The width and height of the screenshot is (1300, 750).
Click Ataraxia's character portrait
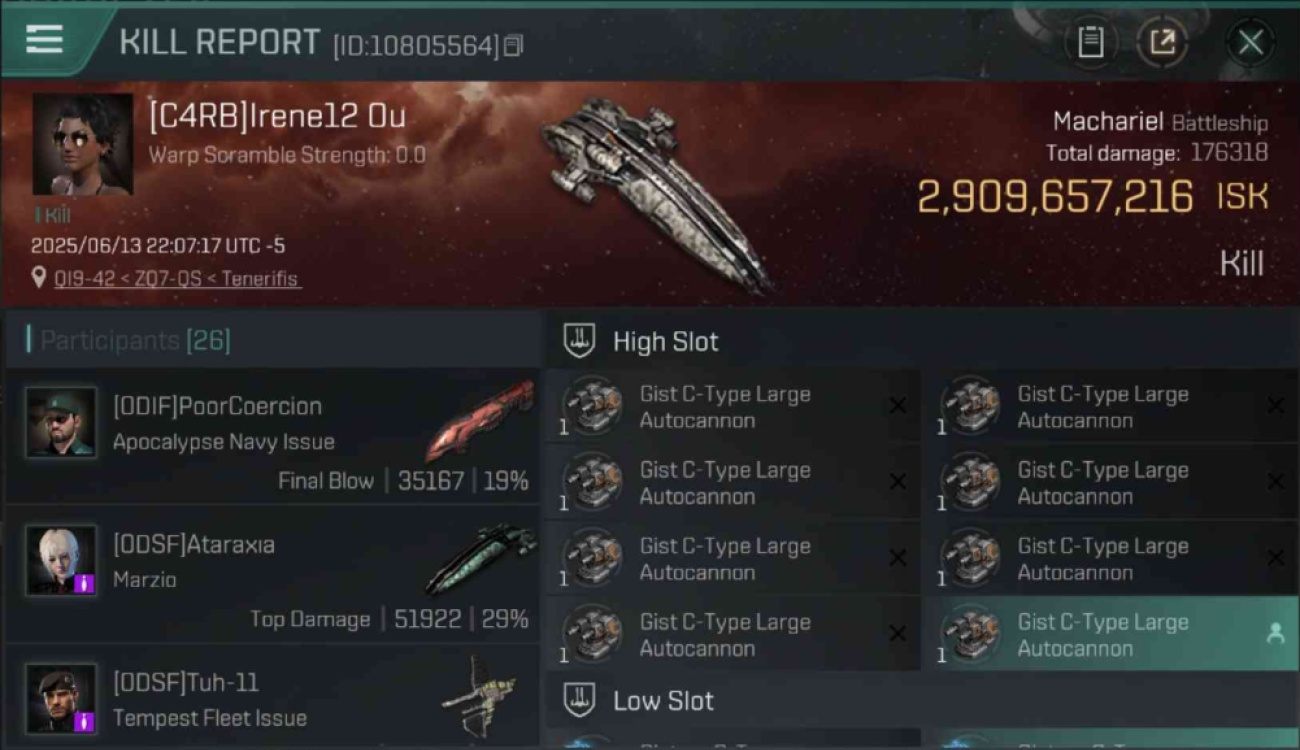click(61, 560)
